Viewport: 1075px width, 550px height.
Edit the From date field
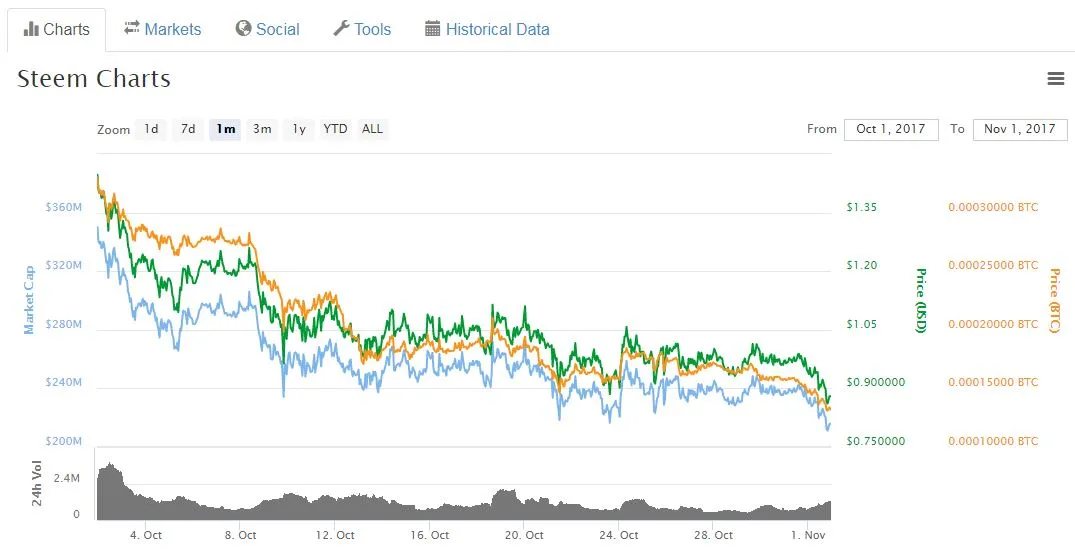(x=891, y=129)
